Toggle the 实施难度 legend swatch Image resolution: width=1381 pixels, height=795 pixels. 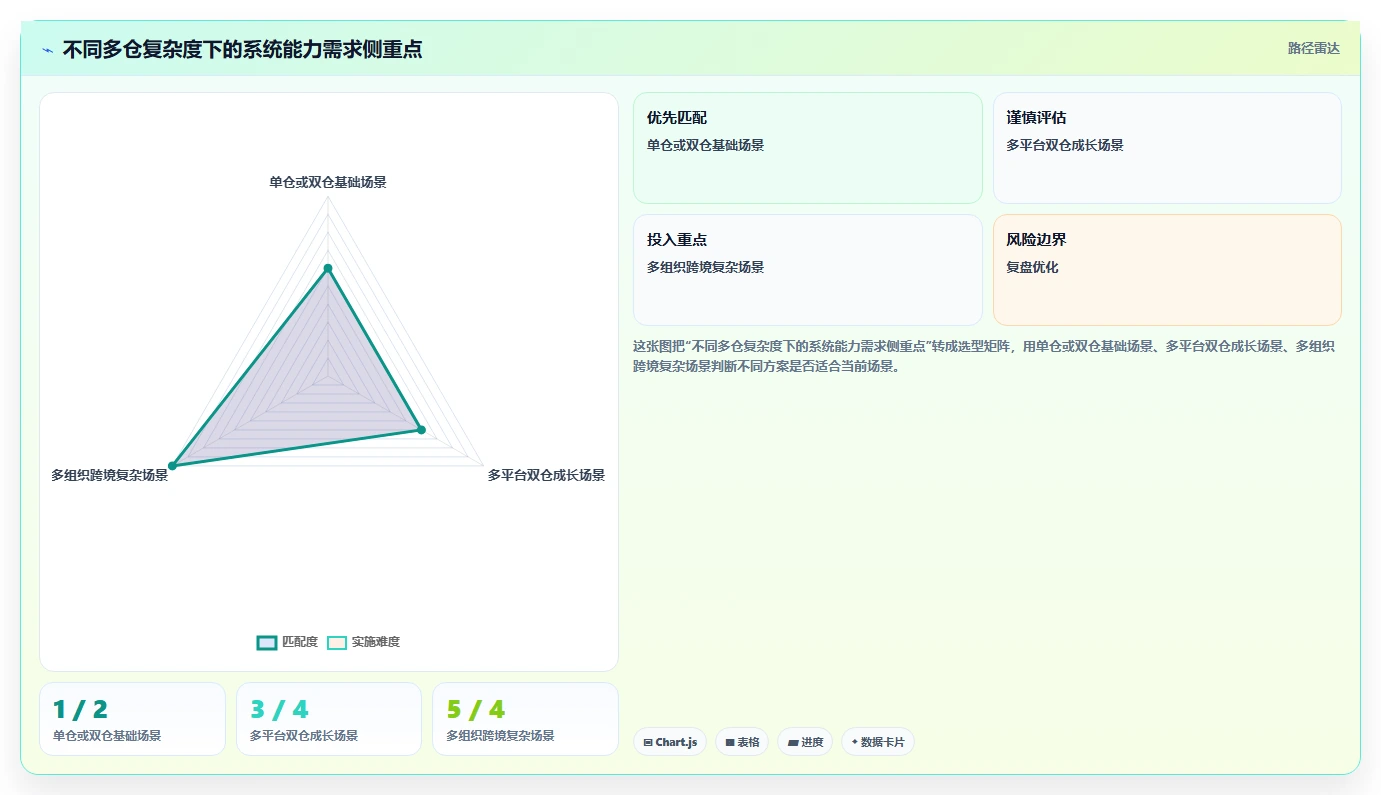pos(337,642)
